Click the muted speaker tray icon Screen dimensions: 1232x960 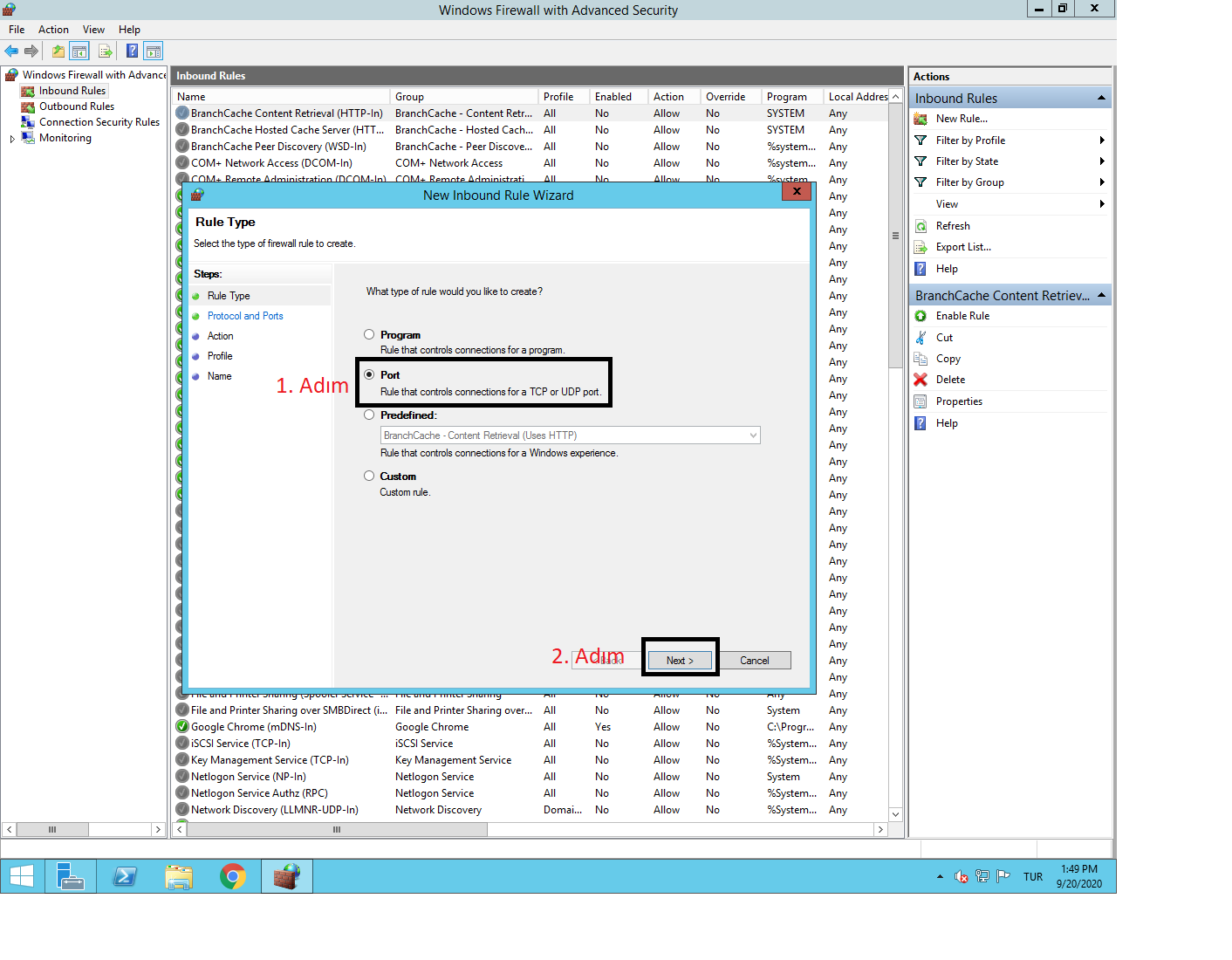click(x=962, y=876)
